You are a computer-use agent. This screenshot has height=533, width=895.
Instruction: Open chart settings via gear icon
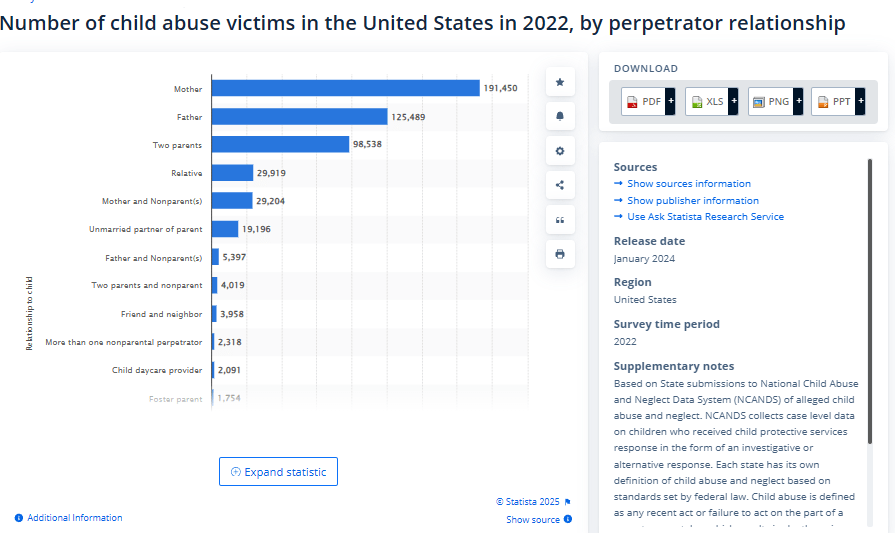point(559,151)
